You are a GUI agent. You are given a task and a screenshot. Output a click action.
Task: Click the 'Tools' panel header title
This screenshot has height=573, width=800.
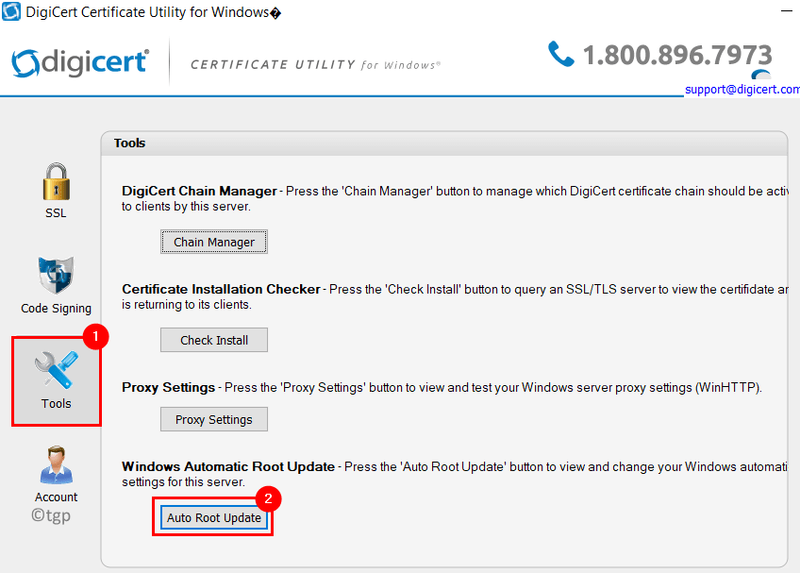click(130, 143)
